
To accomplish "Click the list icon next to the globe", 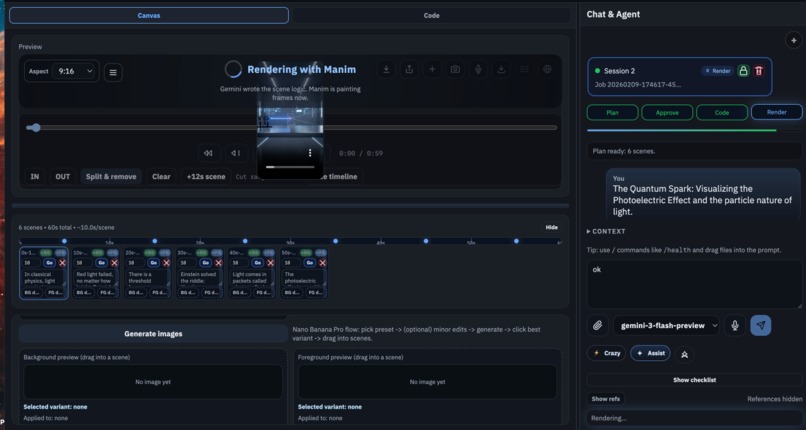I will coord(524,69).
